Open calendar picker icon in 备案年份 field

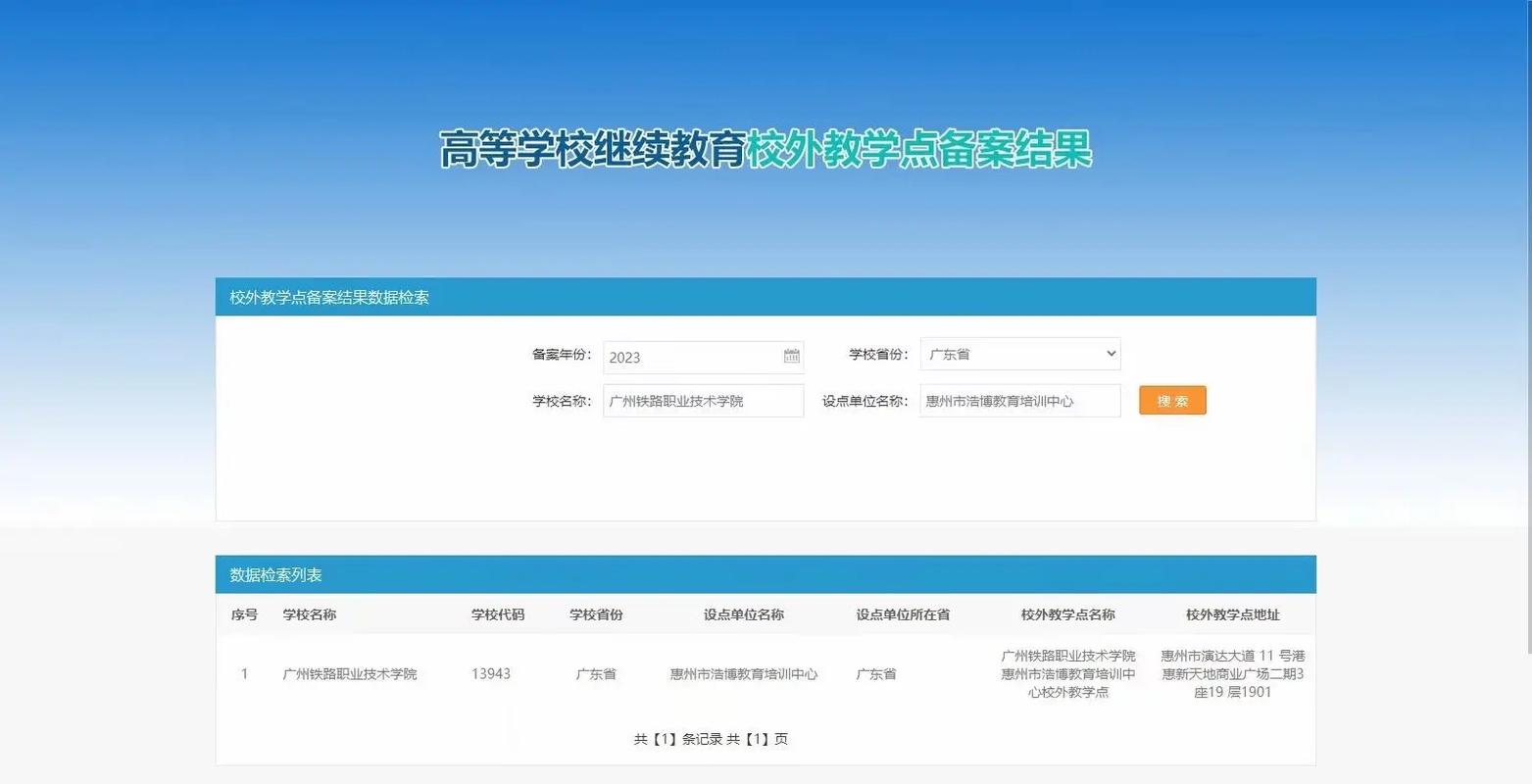(x=792, y=356)
